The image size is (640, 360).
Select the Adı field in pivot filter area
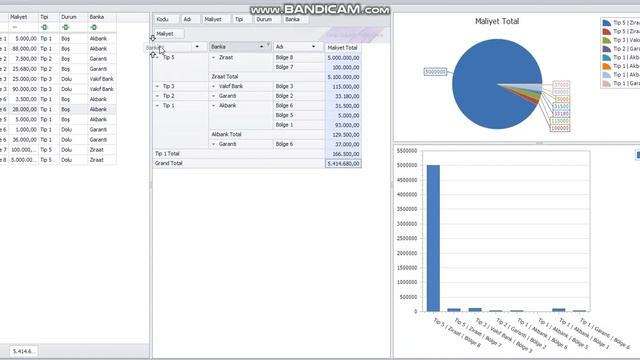[x=191, y=19]
